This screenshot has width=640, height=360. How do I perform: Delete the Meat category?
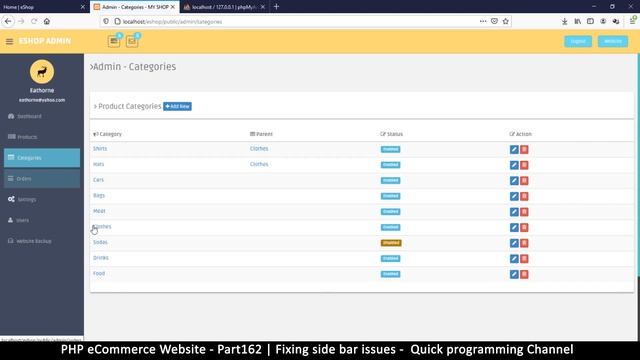(524, 212)
